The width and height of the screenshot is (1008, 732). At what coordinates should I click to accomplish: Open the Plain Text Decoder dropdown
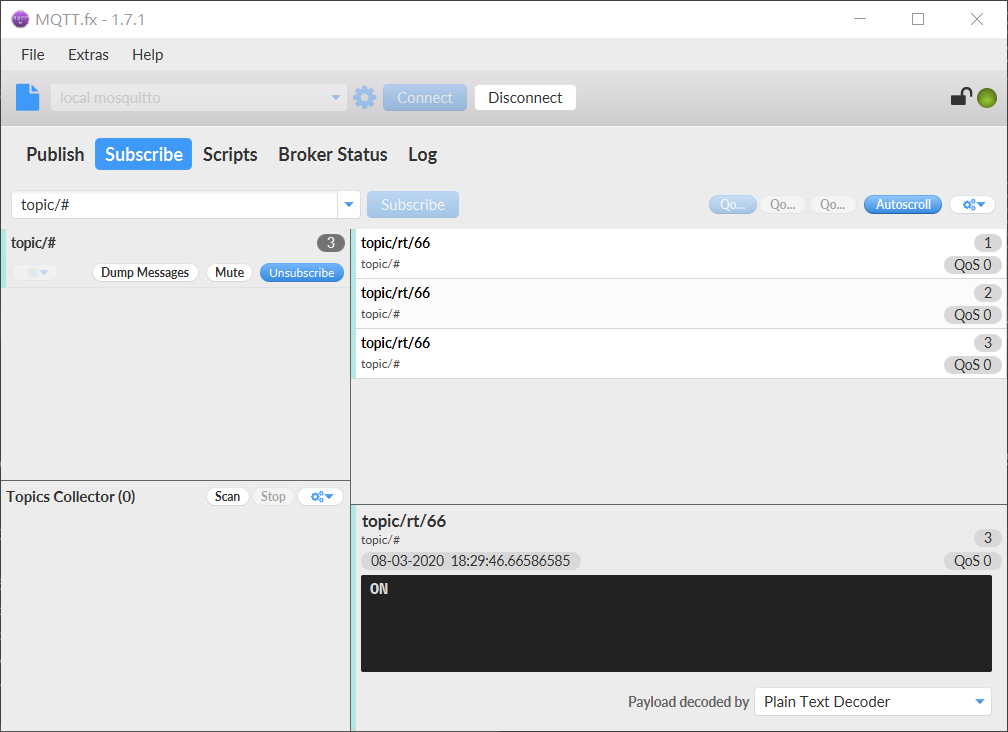873,702
